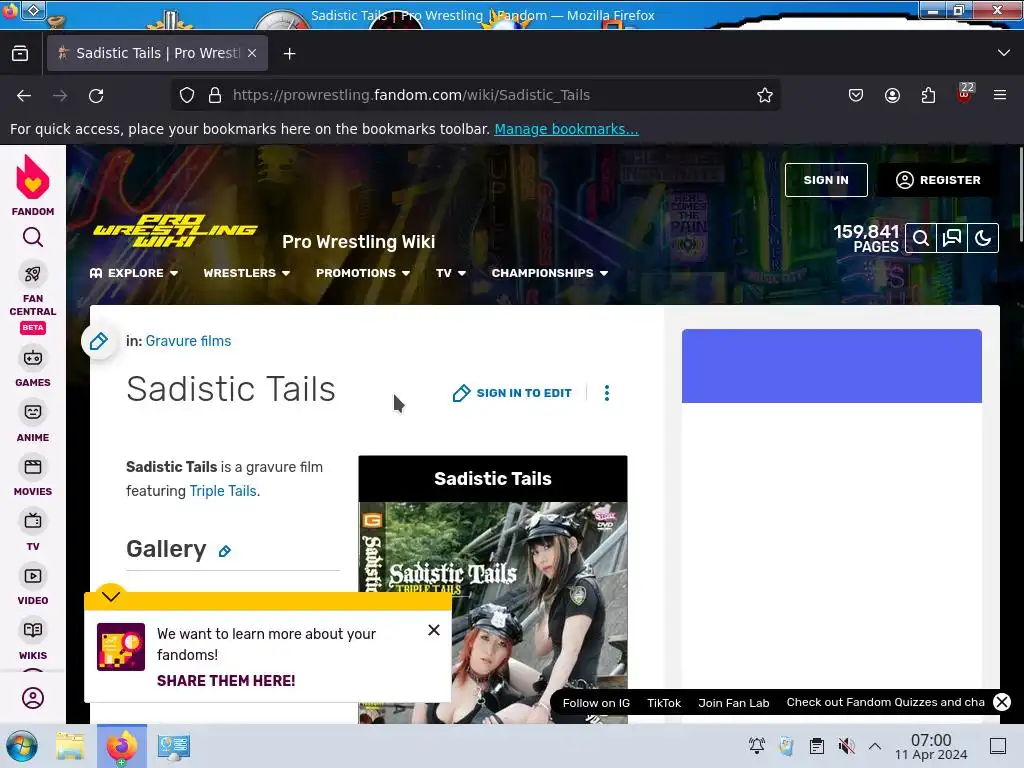Open the Firefox hamburger menu

1000,95
